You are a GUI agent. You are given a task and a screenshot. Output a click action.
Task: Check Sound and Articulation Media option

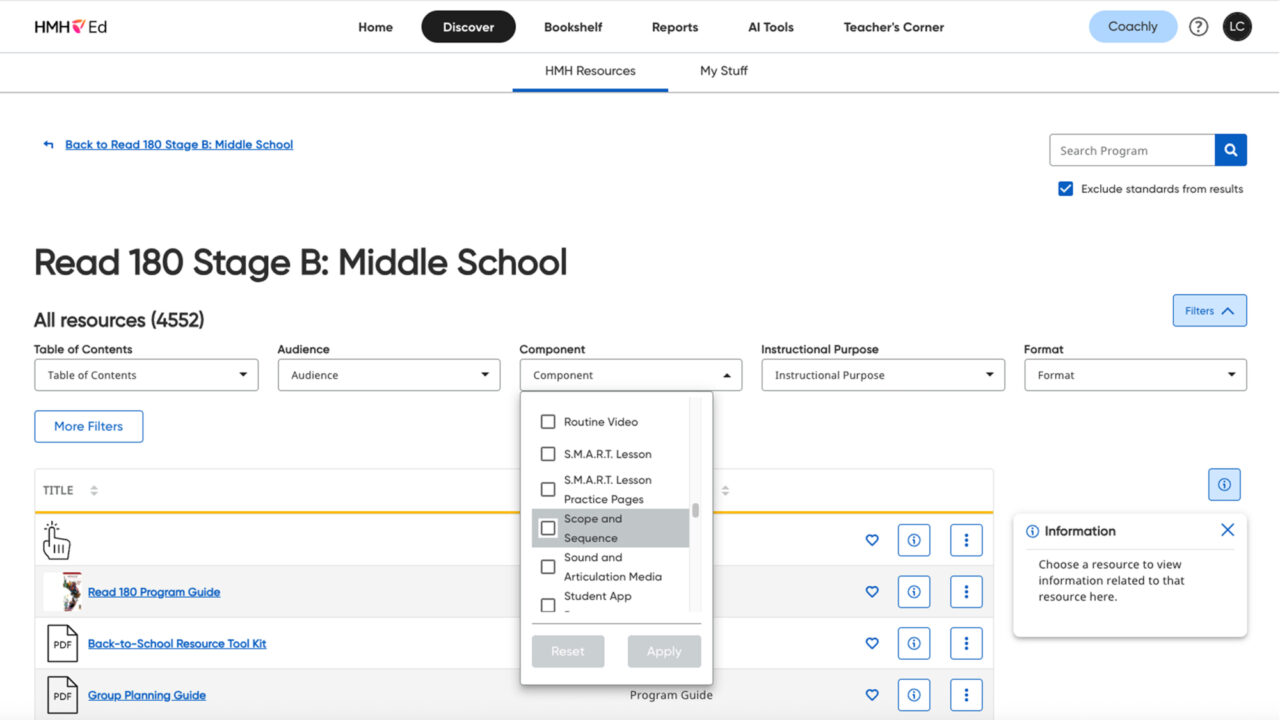coord(548,567)
